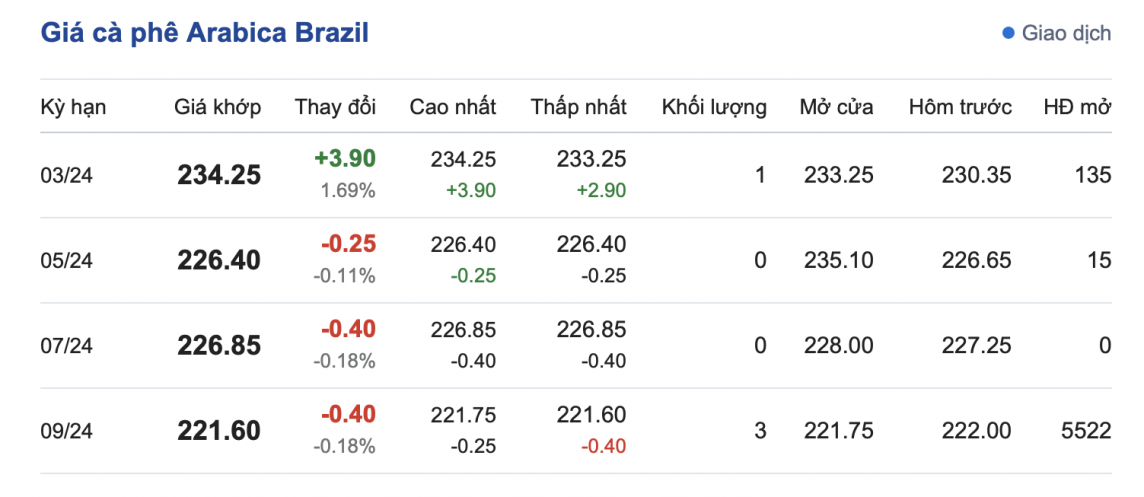Sort by the Giá khớp column header
The image size is (1144, 497).
click(217, 107)
